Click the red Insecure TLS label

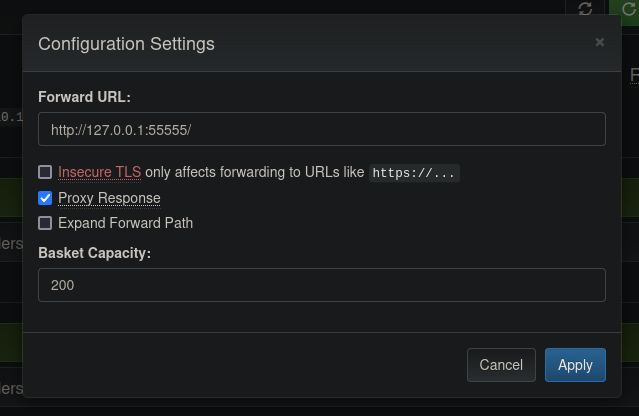pyautogui.click(x=99, y=172)
